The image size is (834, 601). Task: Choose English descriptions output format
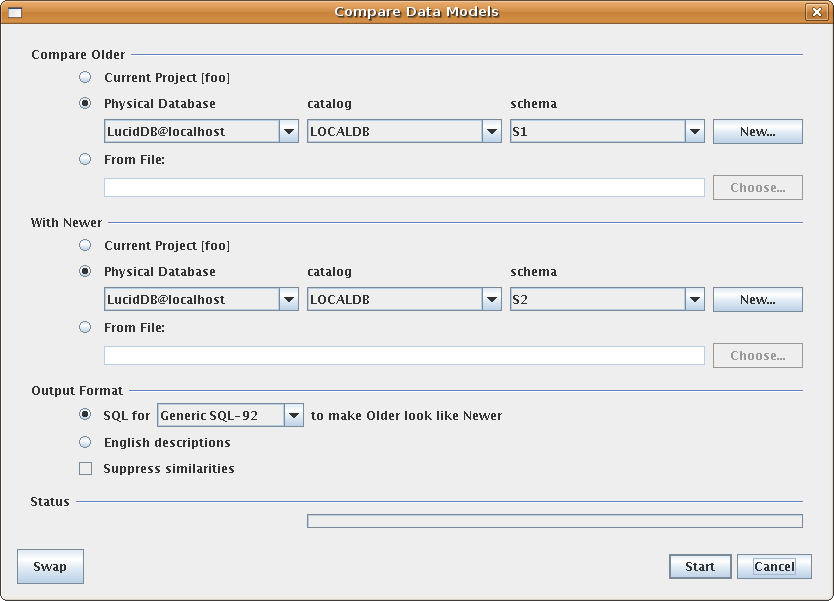(85, 442)
